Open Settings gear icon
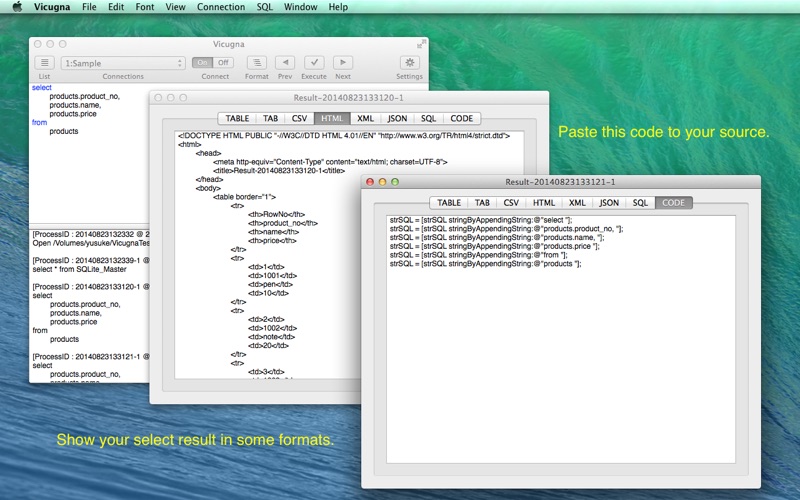Viewport: 800px width, 500px height. click(x=409, y=63)
